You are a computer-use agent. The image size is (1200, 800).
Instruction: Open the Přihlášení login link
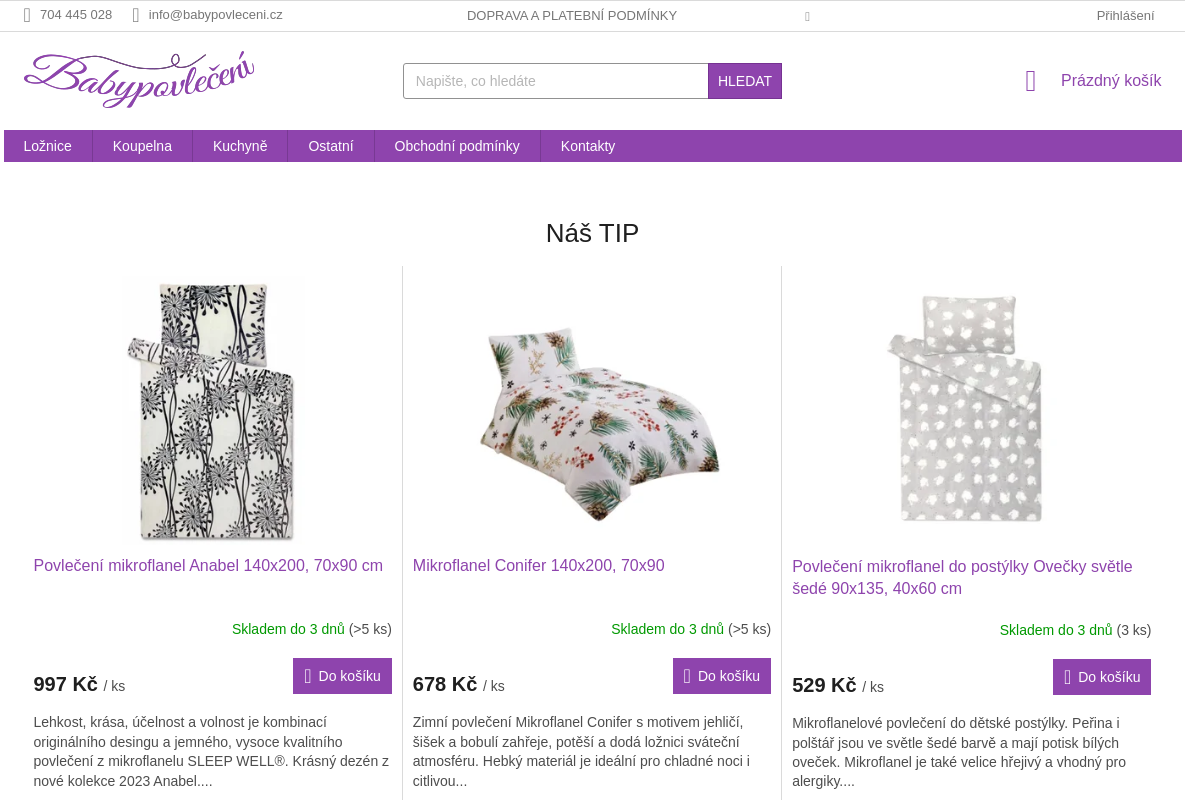coord(1125,15)
